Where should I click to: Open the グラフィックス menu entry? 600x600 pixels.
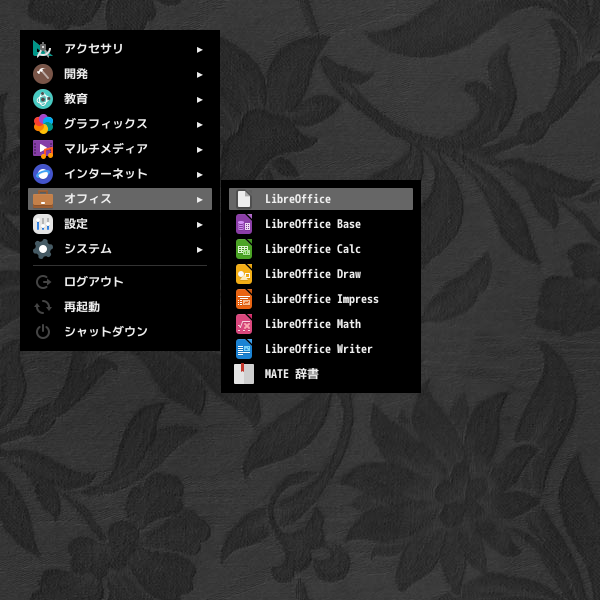click(x=120, y=124)
